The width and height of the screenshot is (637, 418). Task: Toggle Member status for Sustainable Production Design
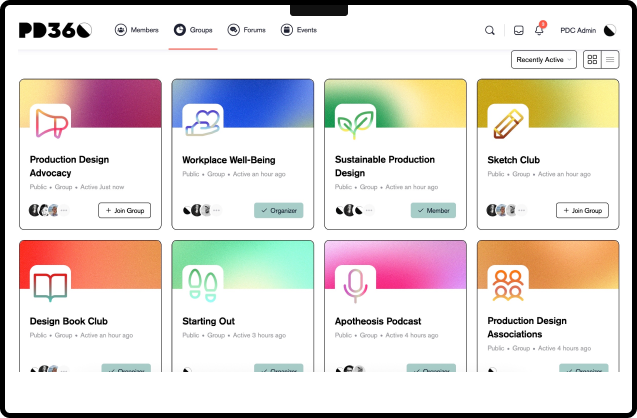432,210
